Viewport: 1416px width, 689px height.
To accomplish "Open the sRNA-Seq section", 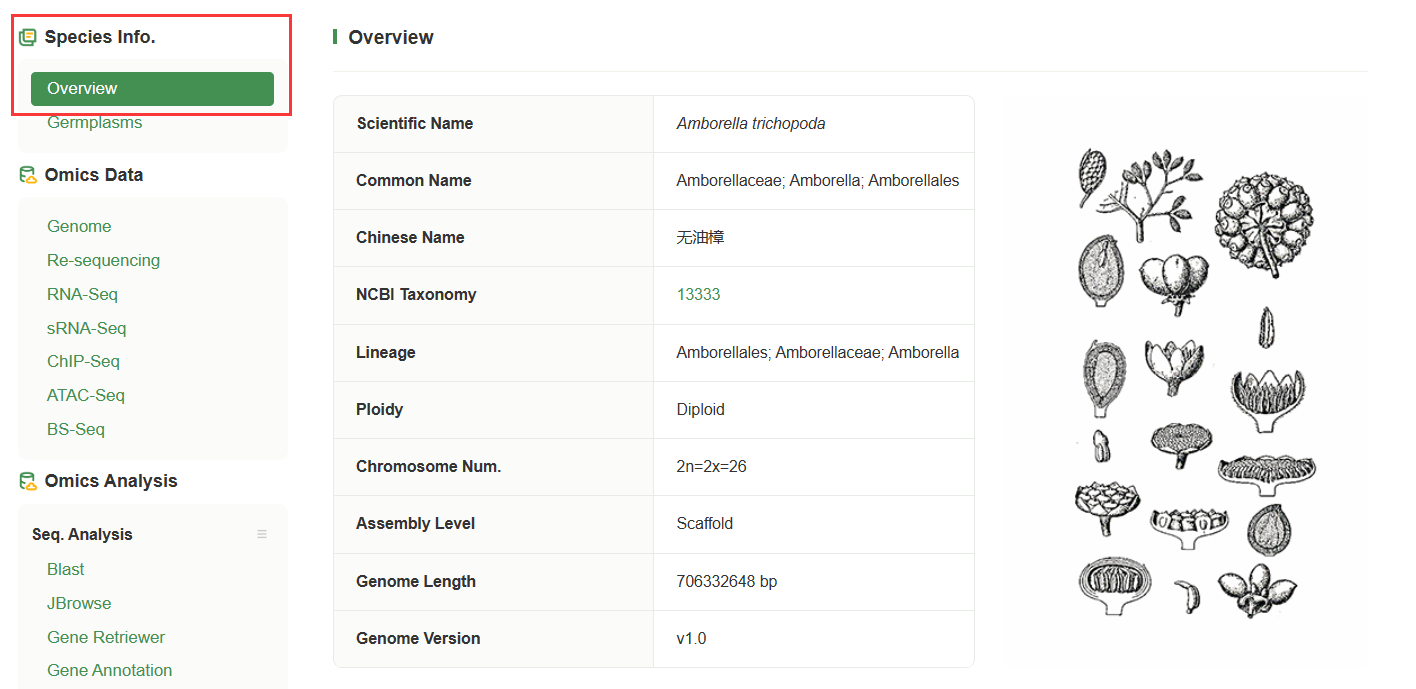I will click(86, 328).
